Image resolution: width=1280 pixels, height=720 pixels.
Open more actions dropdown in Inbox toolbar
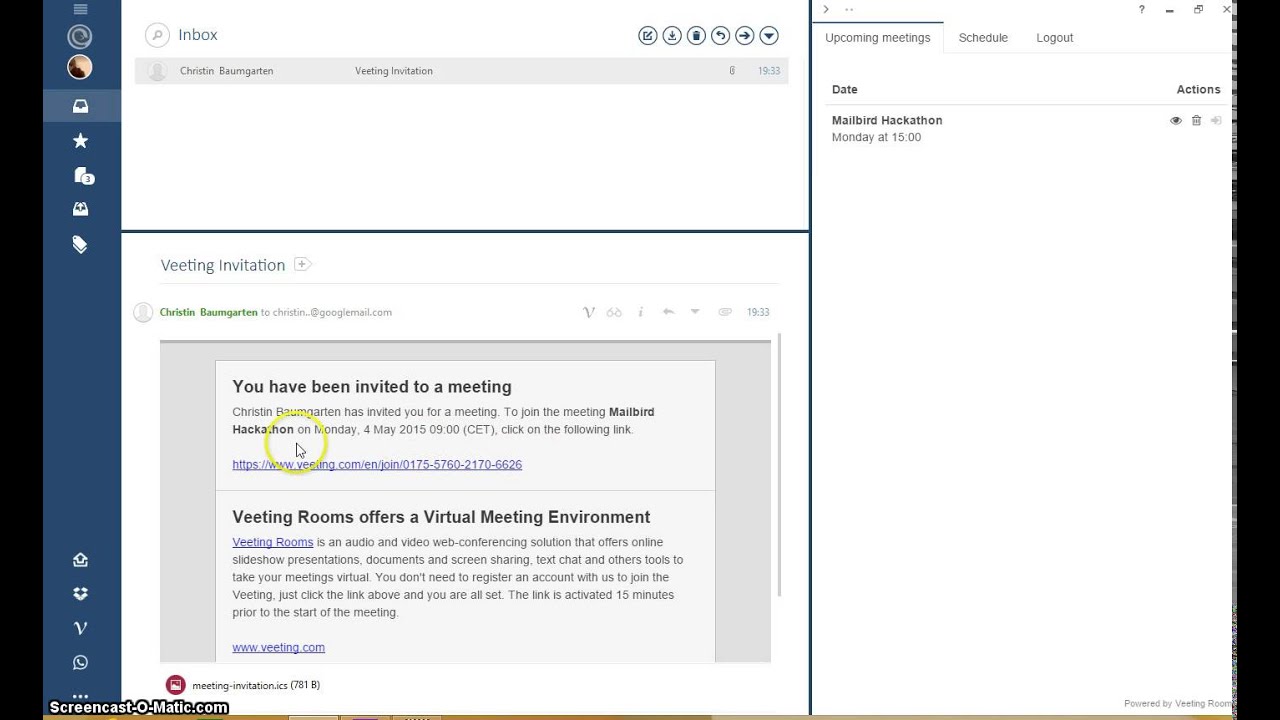769,36
